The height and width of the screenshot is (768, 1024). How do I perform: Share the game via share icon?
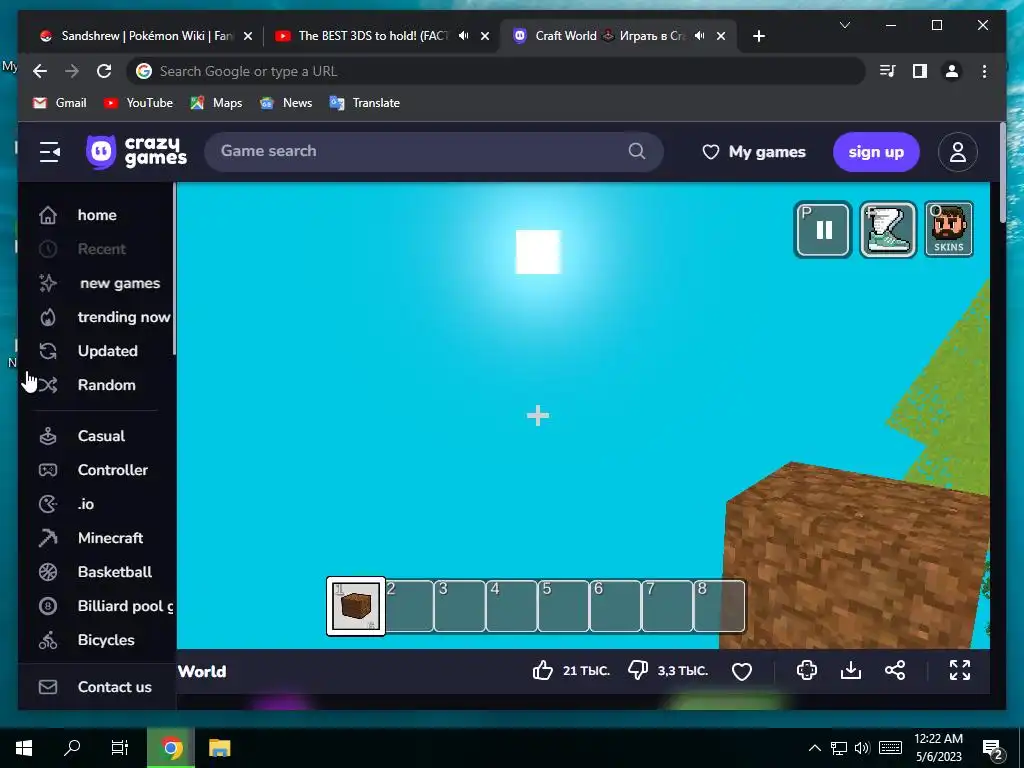click(x=895, y=670)
